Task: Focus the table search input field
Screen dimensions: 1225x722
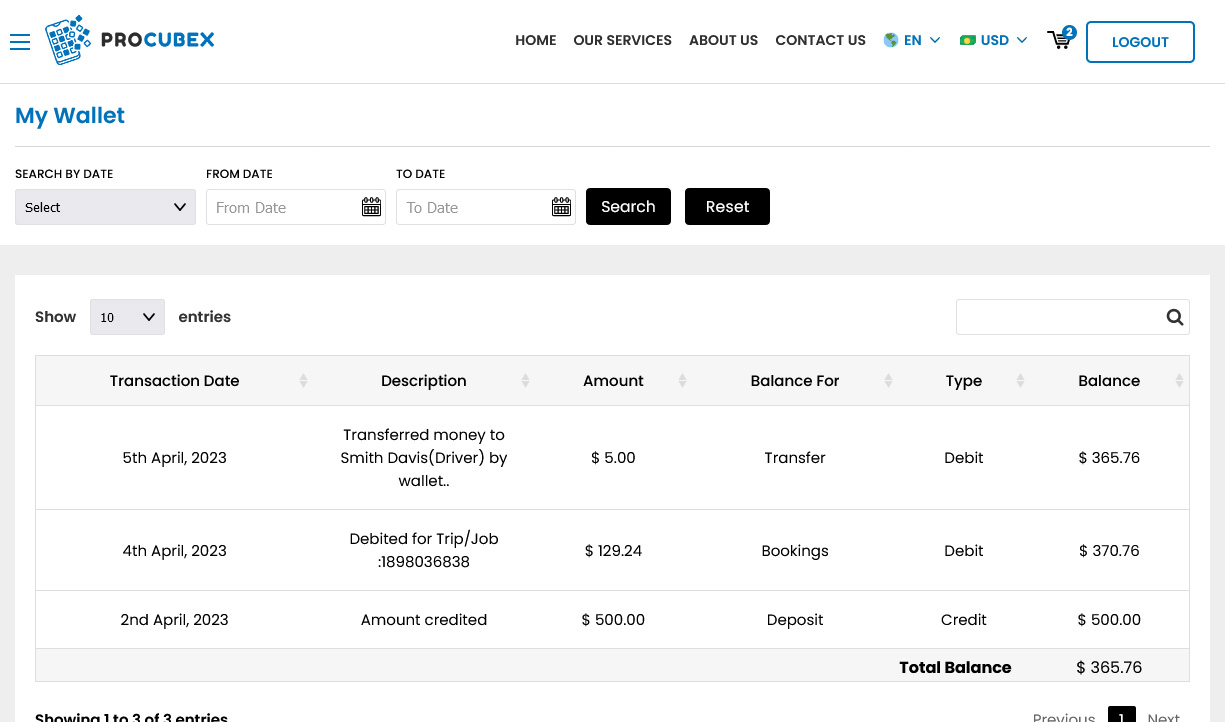Action: coord(1060,317)
